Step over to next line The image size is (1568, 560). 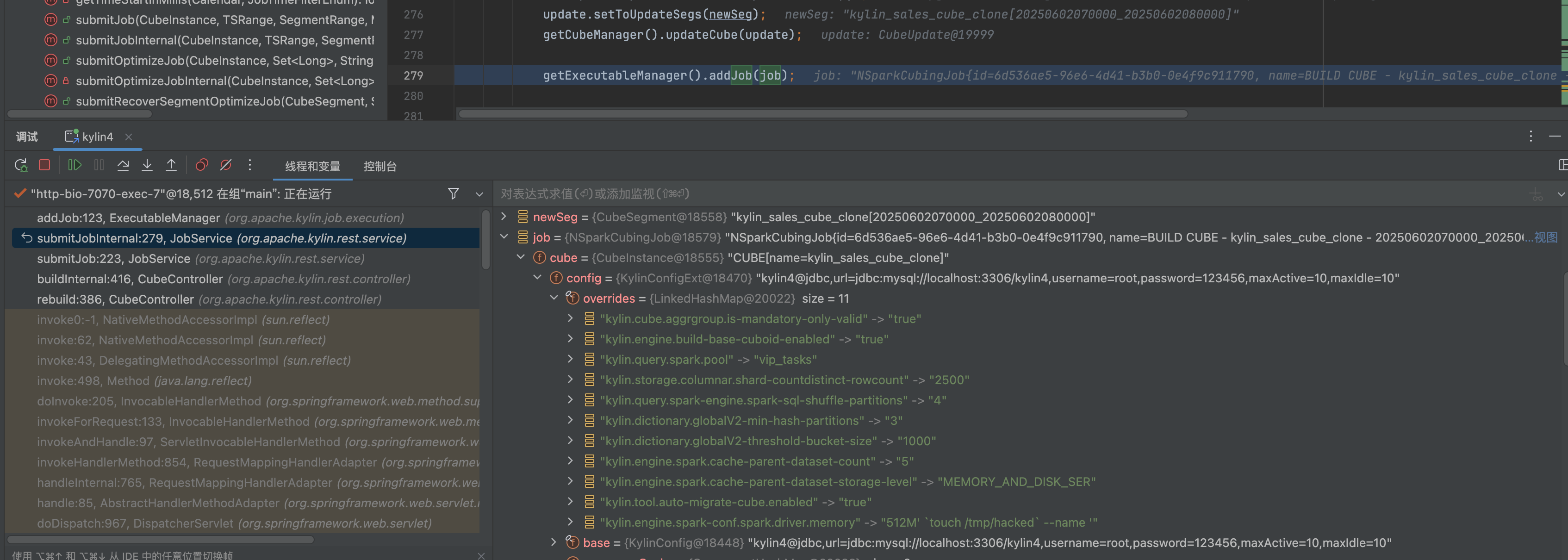pos(123,165)
